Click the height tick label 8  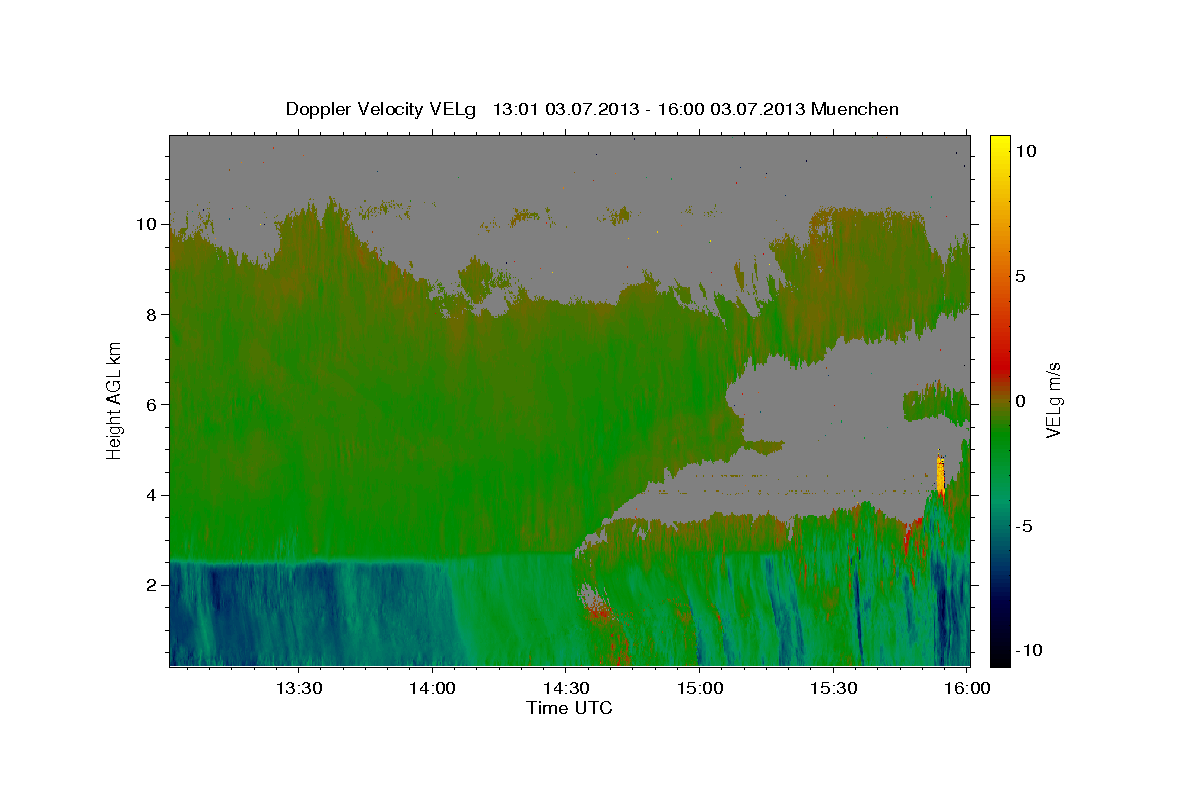click(x=152, y=314)
